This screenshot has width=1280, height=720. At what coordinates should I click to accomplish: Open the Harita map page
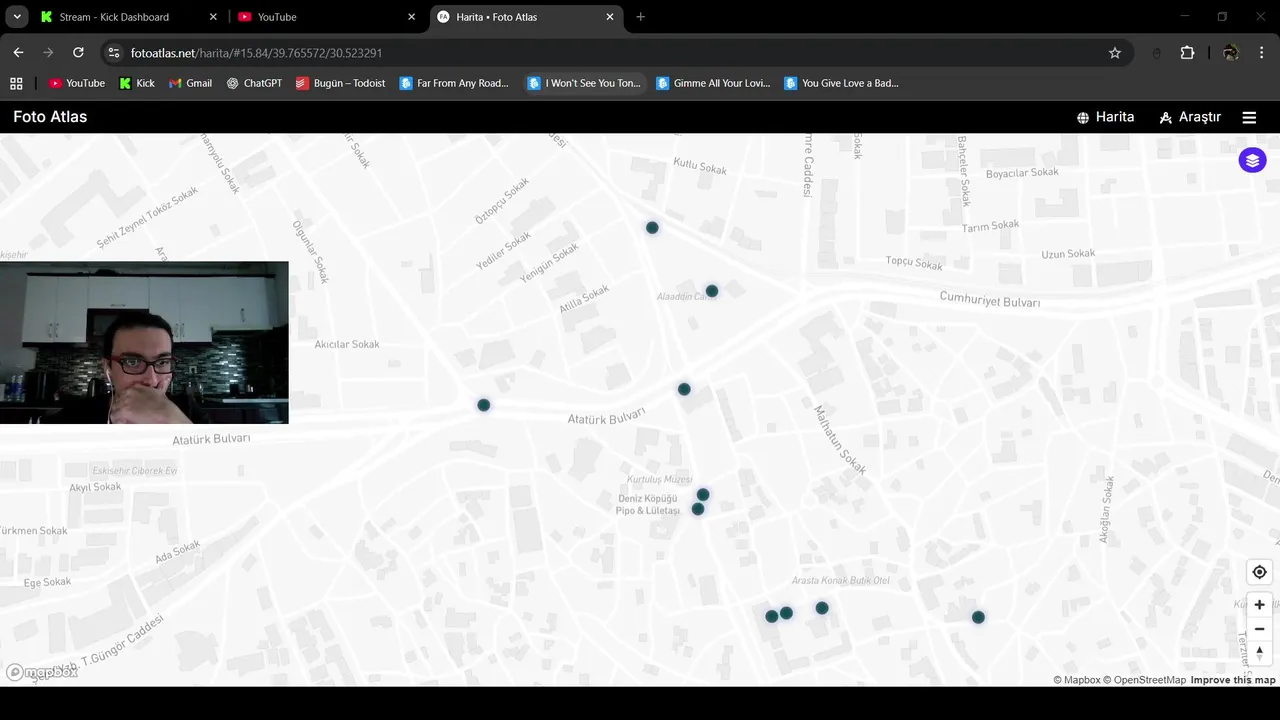click(x=1105, y=117)
